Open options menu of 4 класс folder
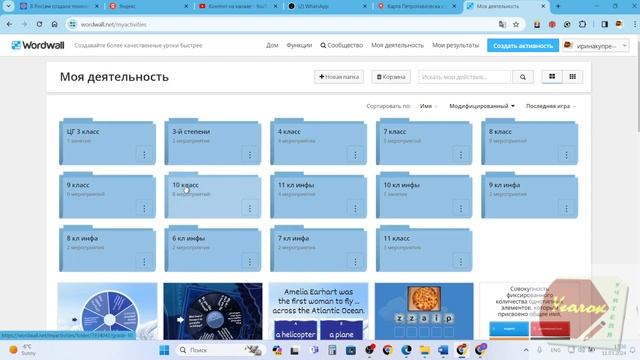The height and width of the screenshot is (360, 640). click(355, 155)
